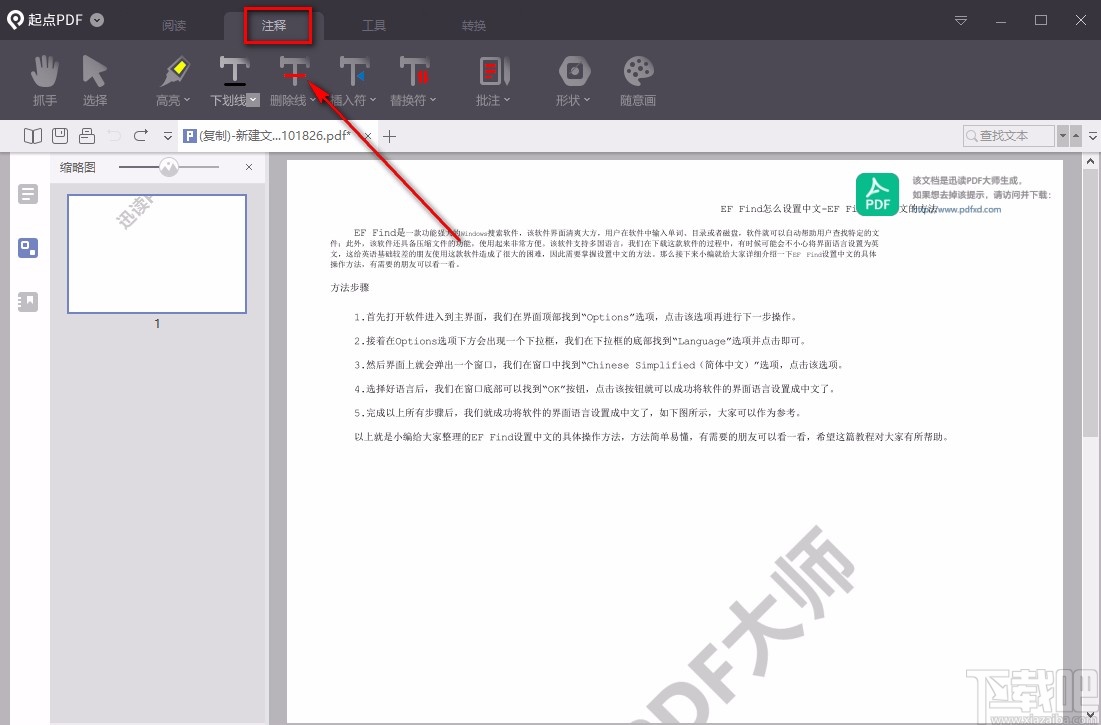The height and width of the screenshot is (725, 1101).
Task: Close the 缩略图 thumbnail panel
Action: [249, 167]
